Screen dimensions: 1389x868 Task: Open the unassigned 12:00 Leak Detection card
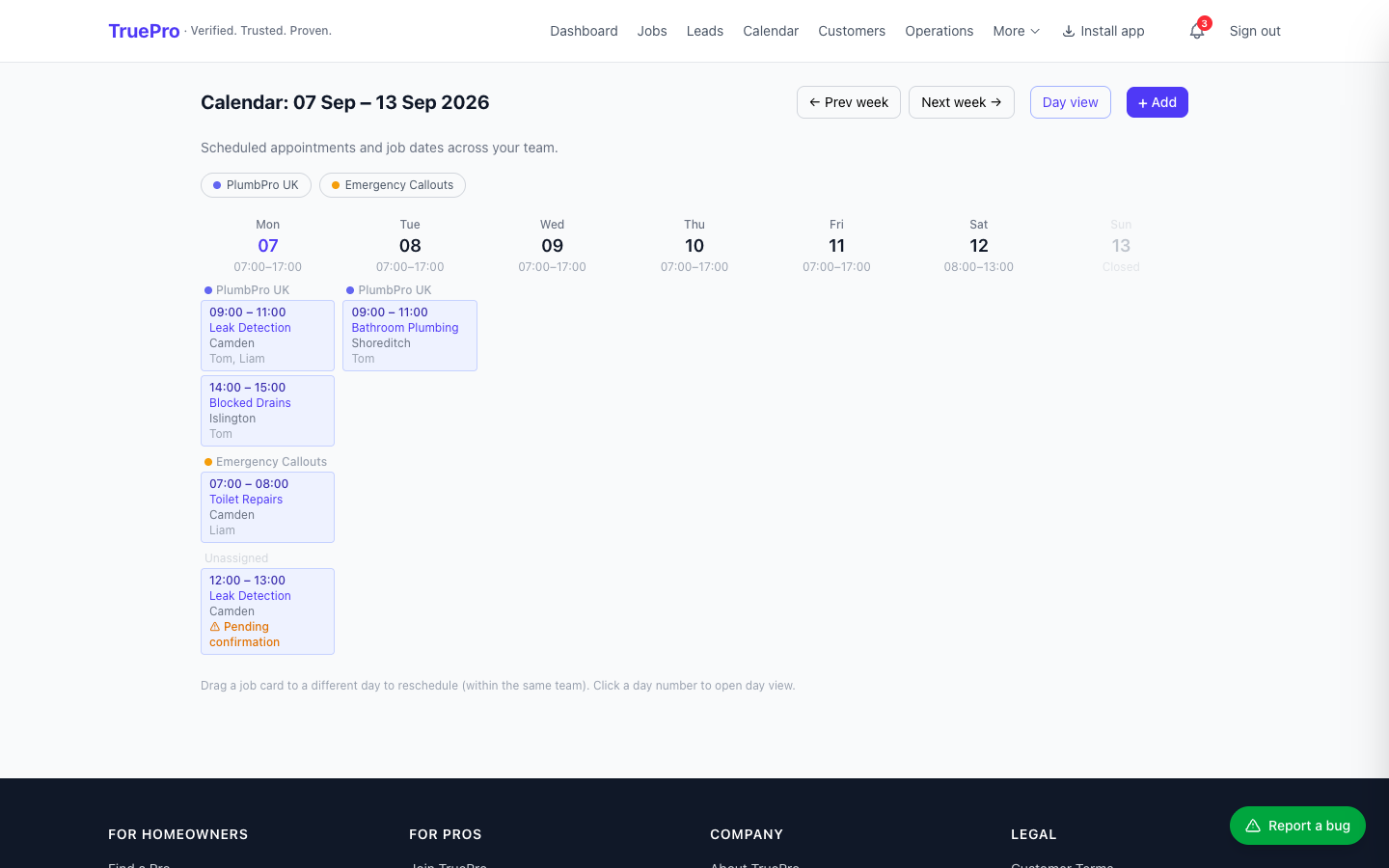[267, 611]
